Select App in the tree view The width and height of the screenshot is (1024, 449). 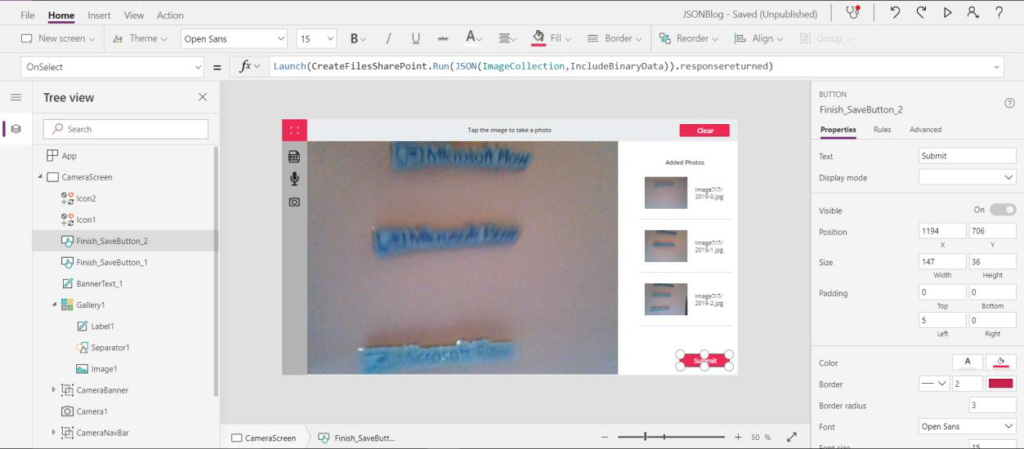[69, 156]
